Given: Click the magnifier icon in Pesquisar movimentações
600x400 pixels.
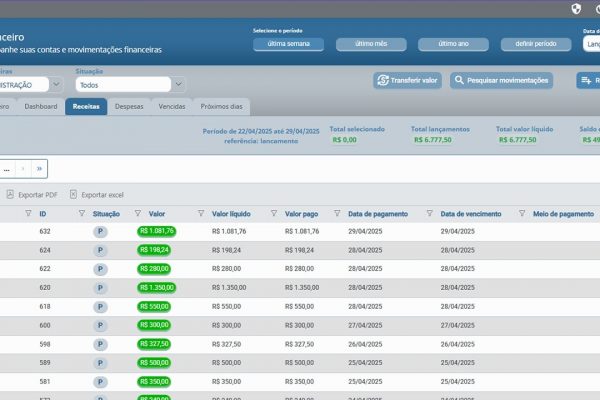Looking at the screenshot, I should point(459,80).
